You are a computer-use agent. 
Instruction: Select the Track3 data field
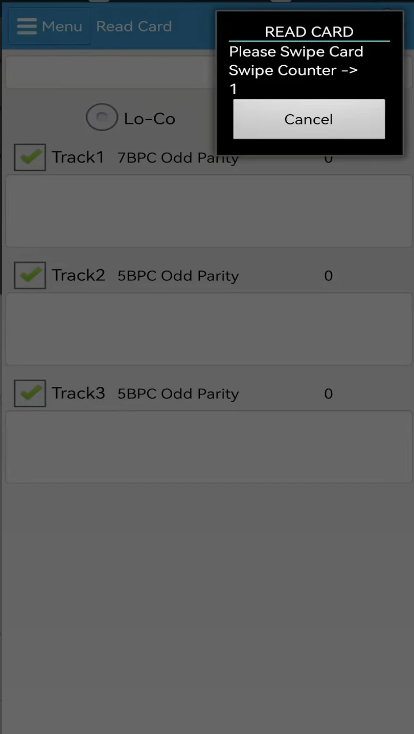click(x=209, y=447)
